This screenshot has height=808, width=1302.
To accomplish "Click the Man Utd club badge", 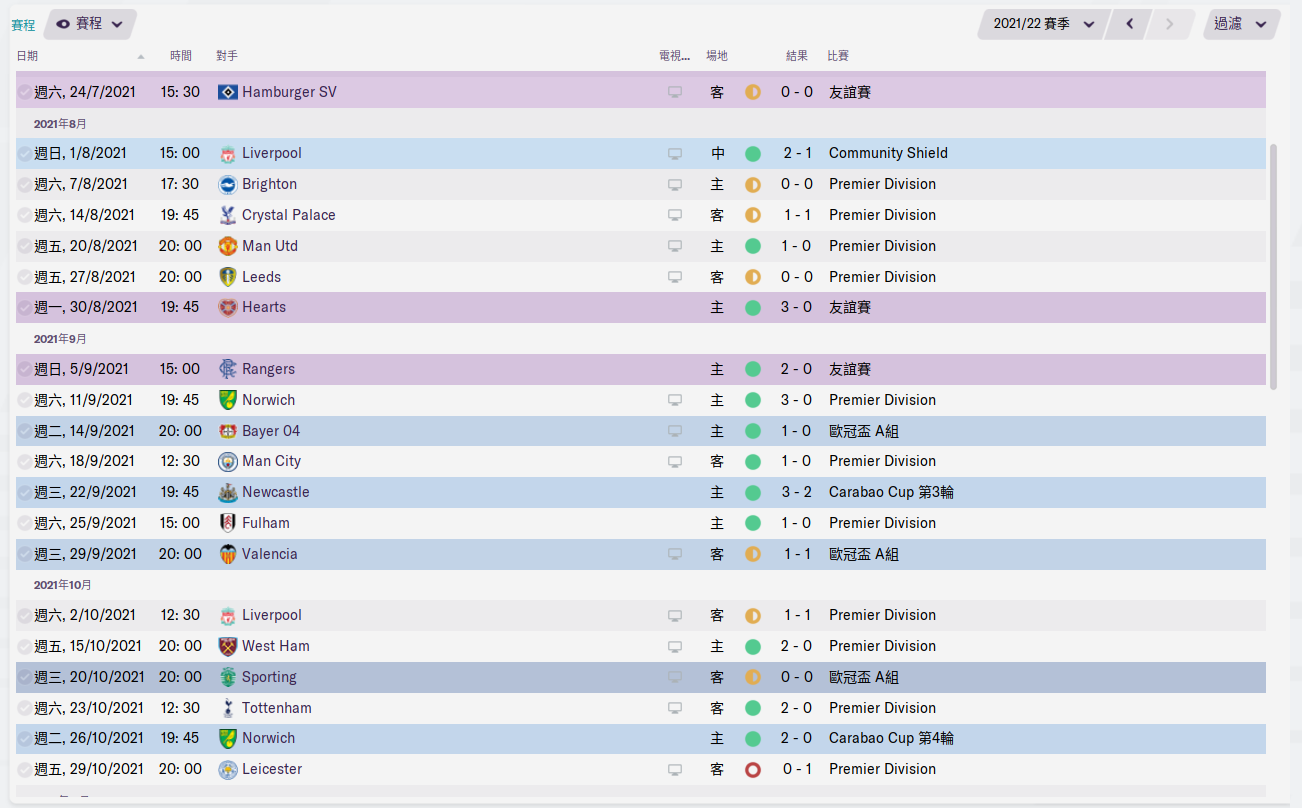I will point(228,246).
